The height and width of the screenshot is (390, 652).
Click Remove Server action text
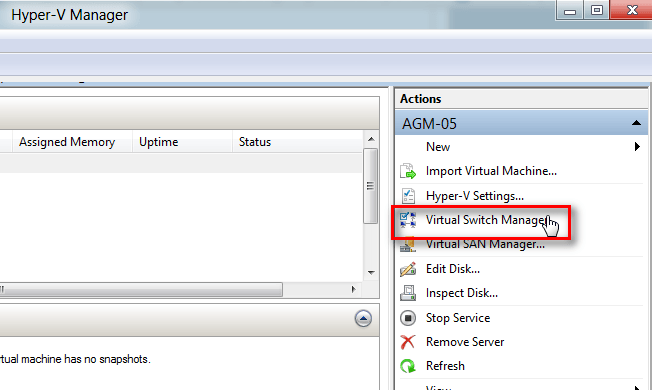[465, 342]
